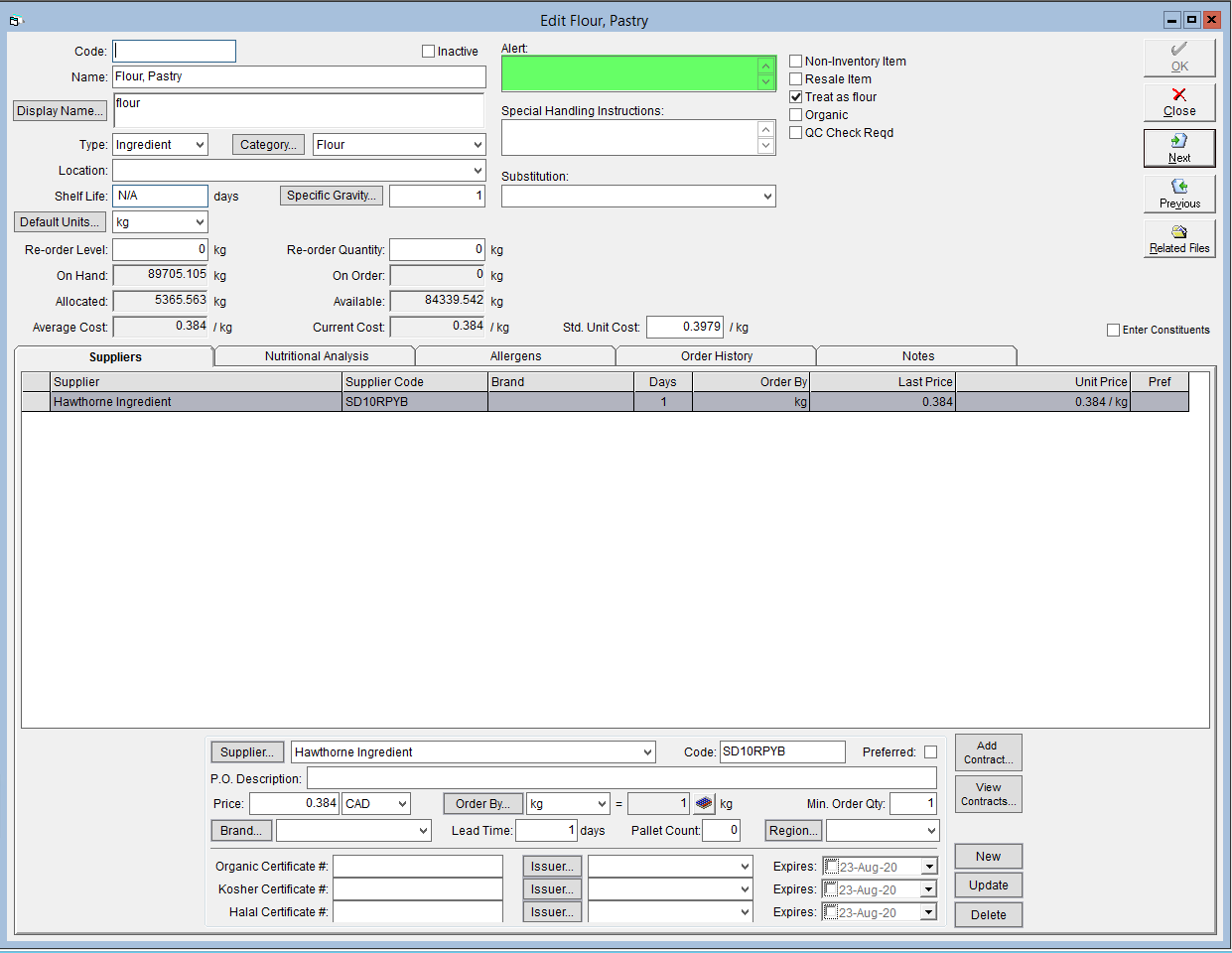Viewport: 1232px width, 953px height.
Task: Click in the green Alert text box
Action: click(629, 73)
